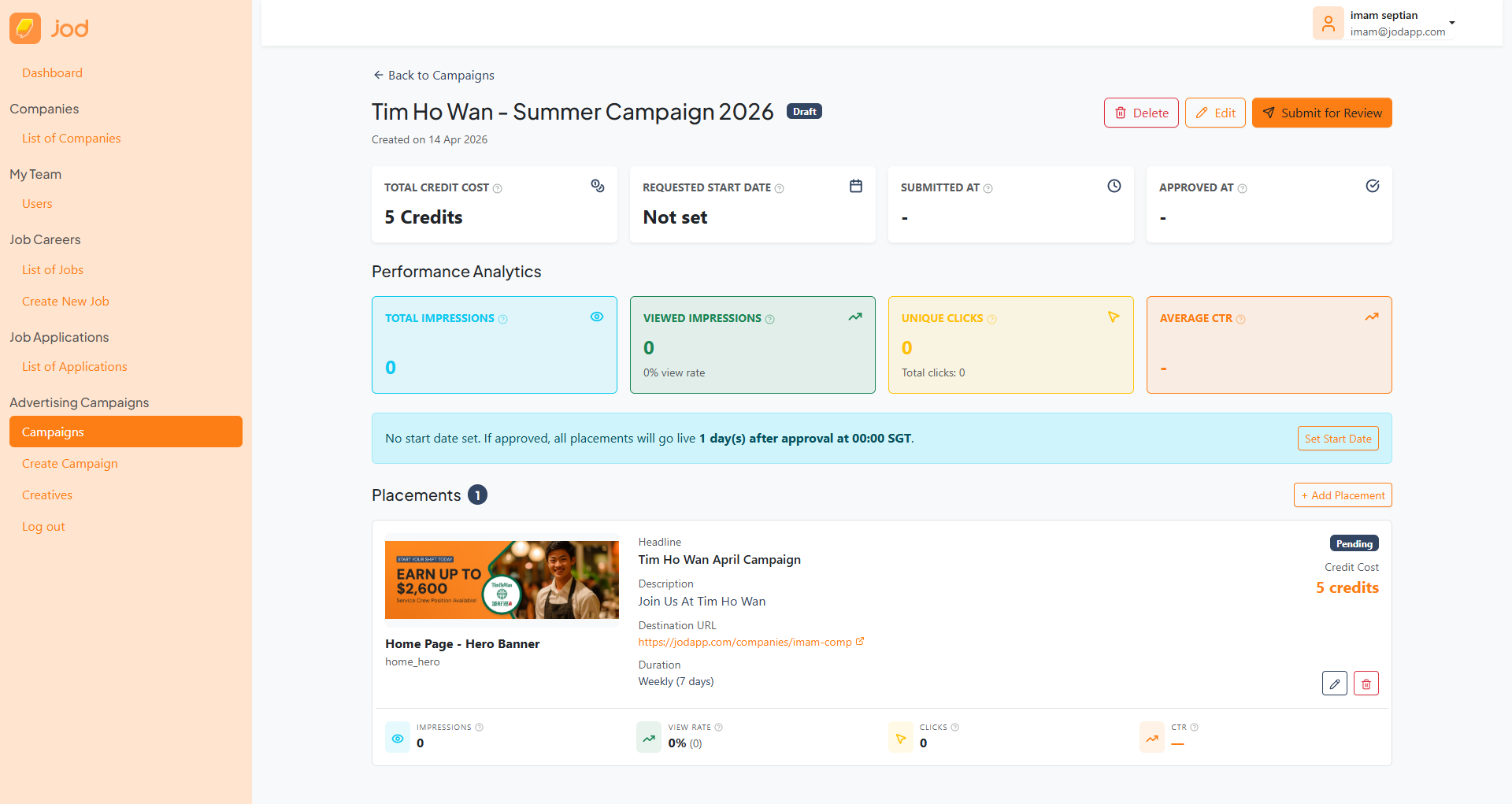The image size is (1512, 804).
Task: Click the Draft status badge
Action: click(x=804, y=112)
